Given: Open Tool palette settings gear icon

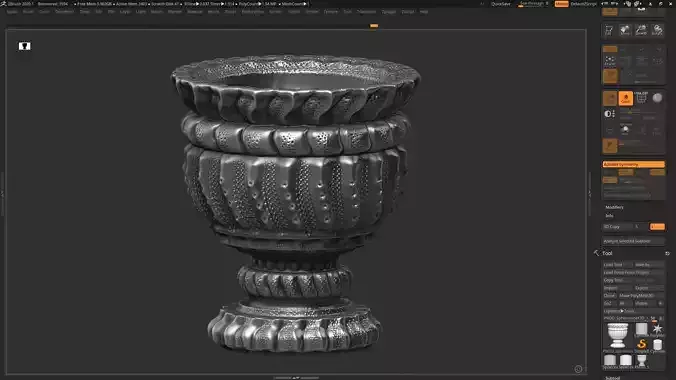Looking at the screenshot, I should coord(667,253).
